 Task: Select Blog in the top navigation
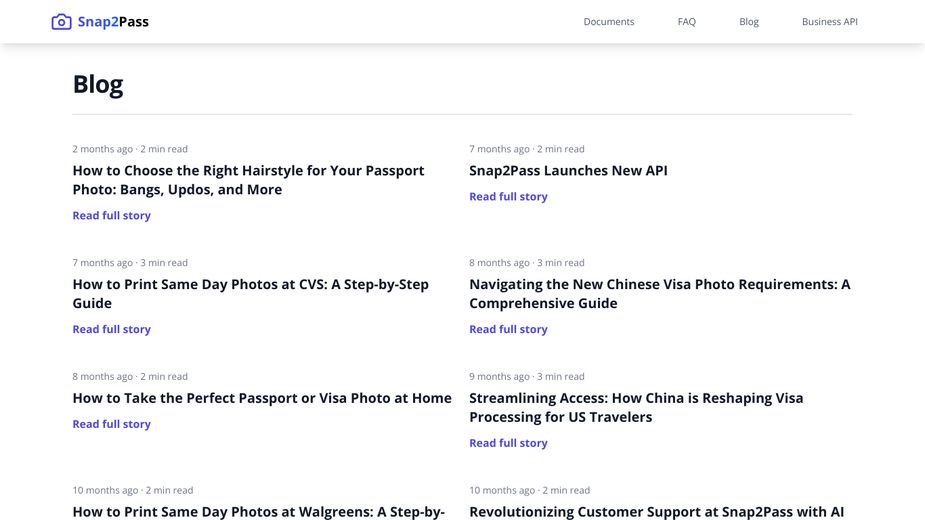coord(749,22)
